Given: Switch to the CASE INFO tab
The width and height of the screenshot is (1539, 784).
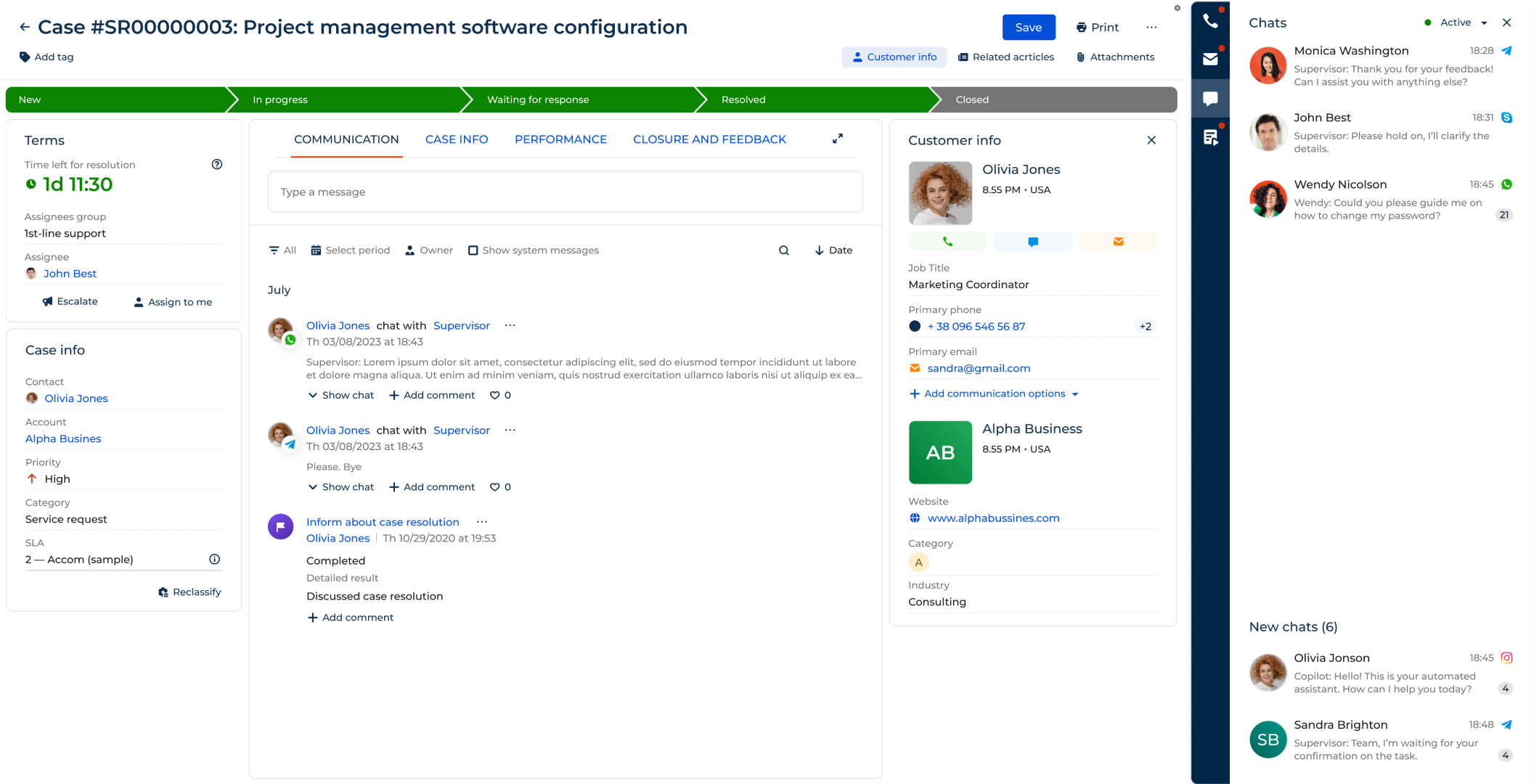Looking at the screenshot, I should click(456, 139).
